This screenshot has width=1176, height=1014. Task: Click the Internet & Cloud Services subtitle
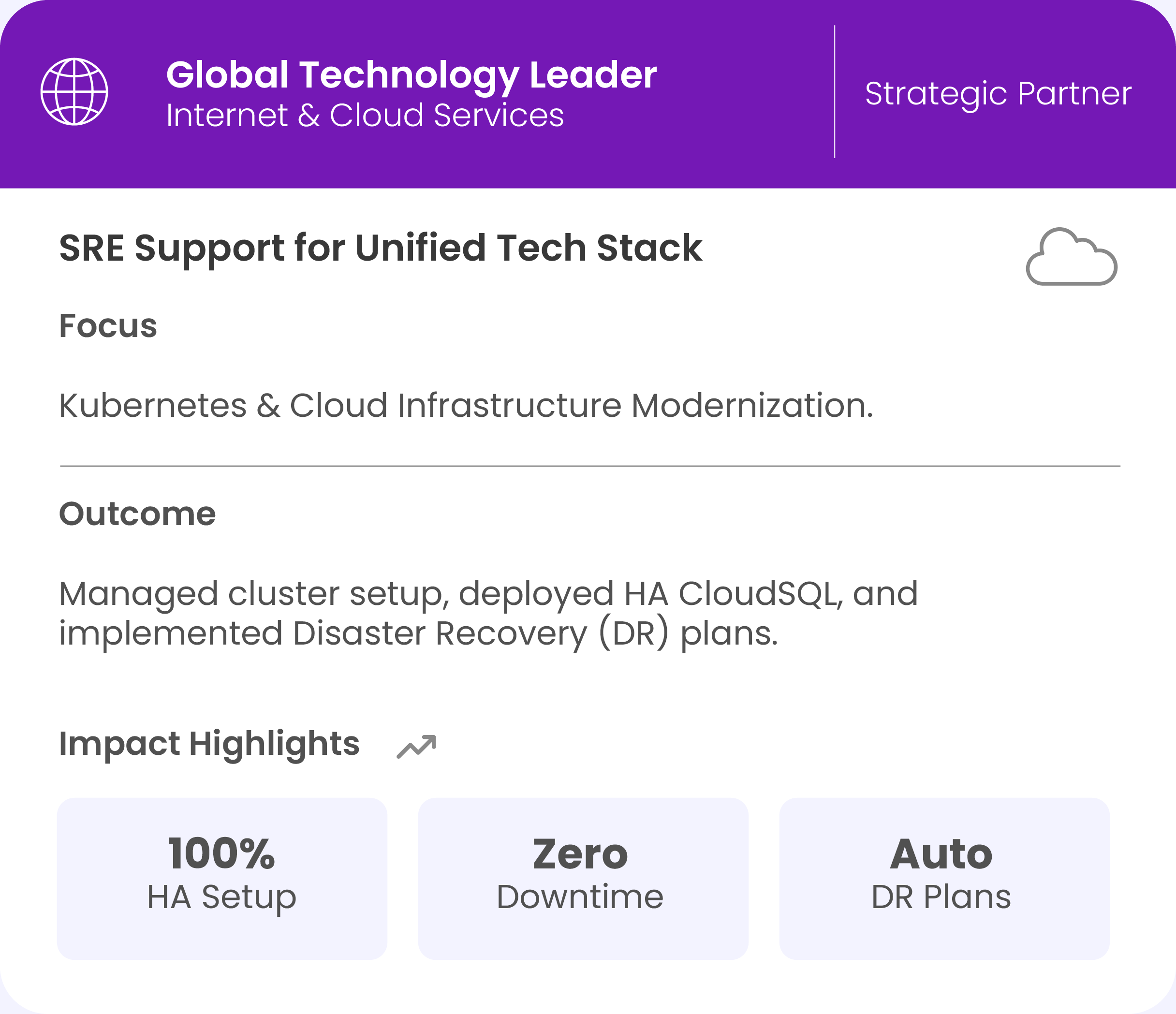[x=365, y=115]
